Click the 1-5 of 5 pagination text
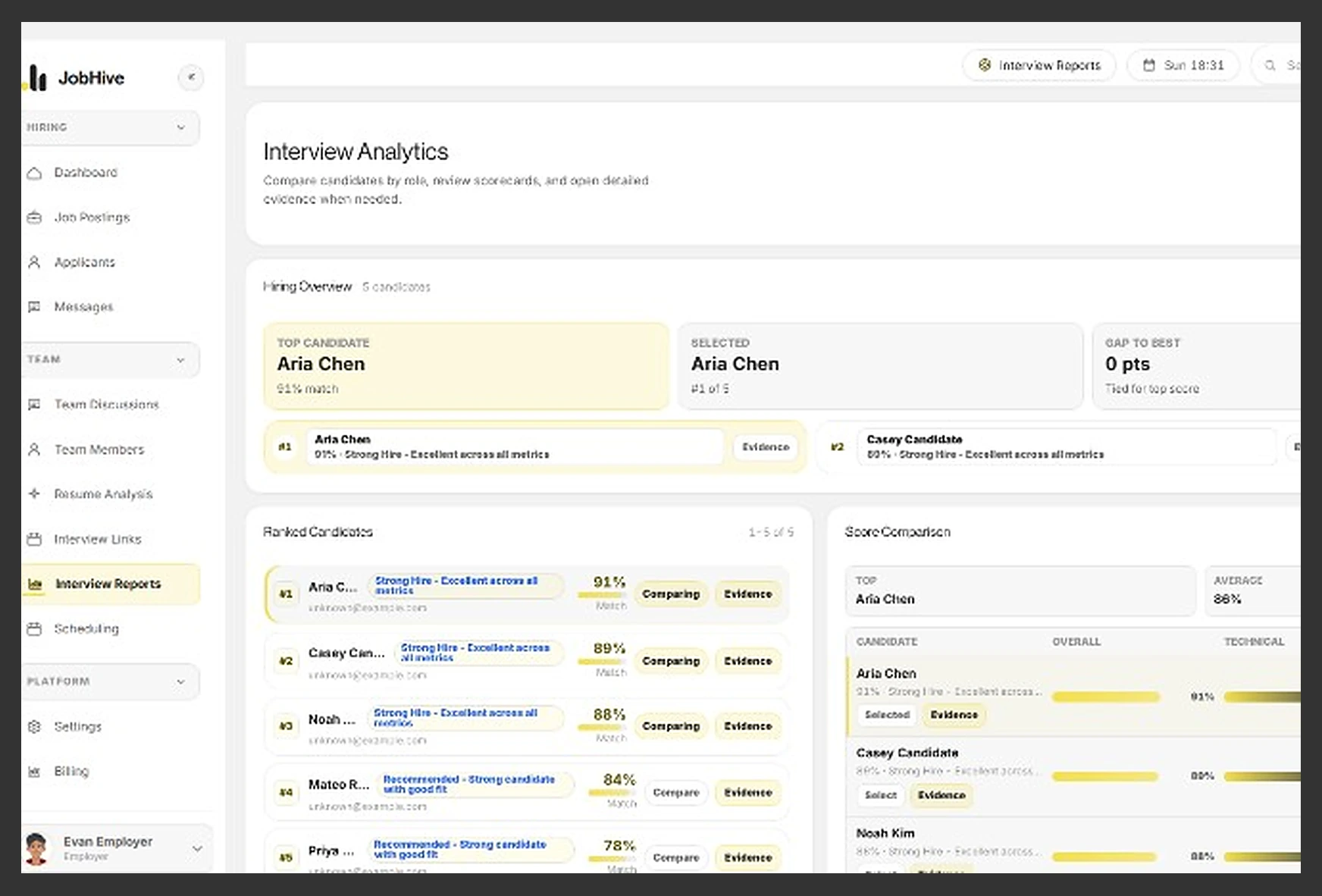Screen dimensions: 1322x896 pyautogui.click(x=771, y=532)
